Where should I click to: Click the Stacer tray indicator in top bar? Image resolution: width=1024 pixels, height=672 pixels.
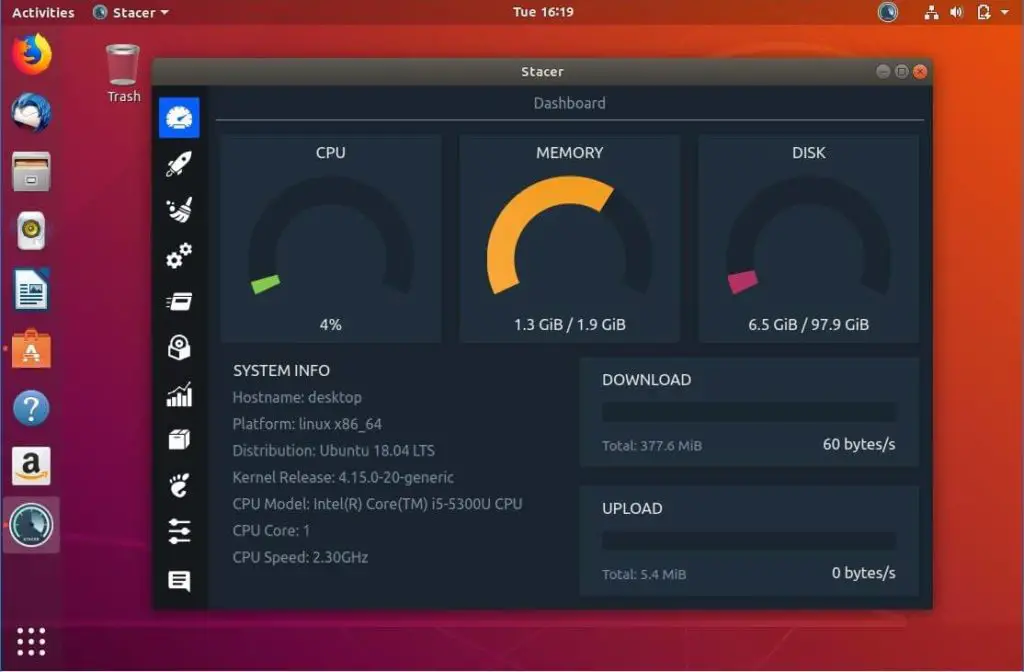pyautogui.click(x=888, y=12)
